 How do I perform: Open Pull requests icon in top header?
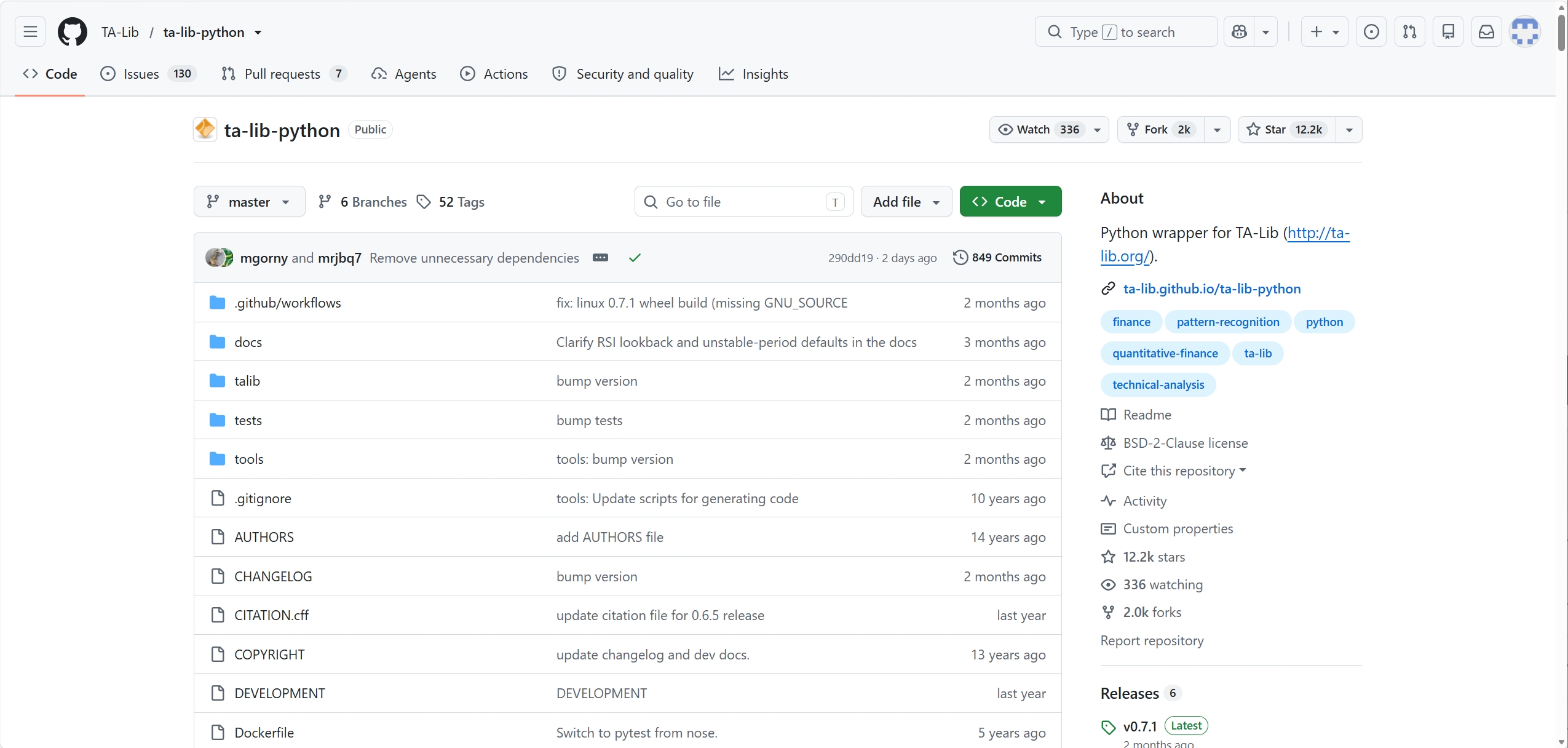coord(1410,31)
